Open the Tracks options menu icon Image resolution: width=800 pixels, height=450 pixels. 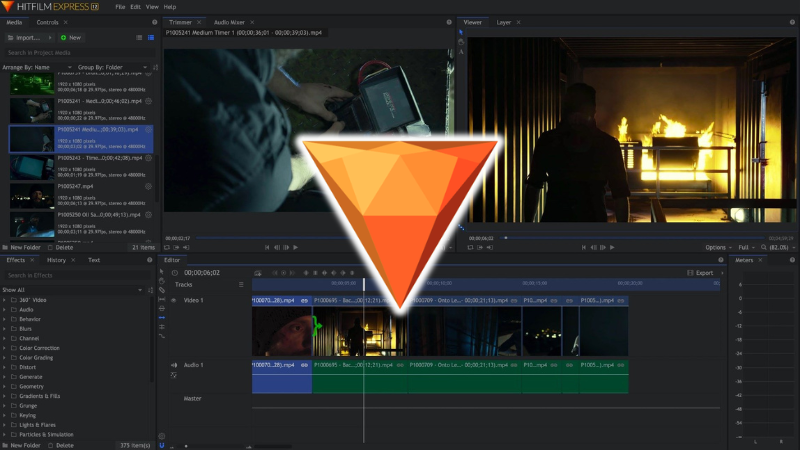click(x=241, y=285)
